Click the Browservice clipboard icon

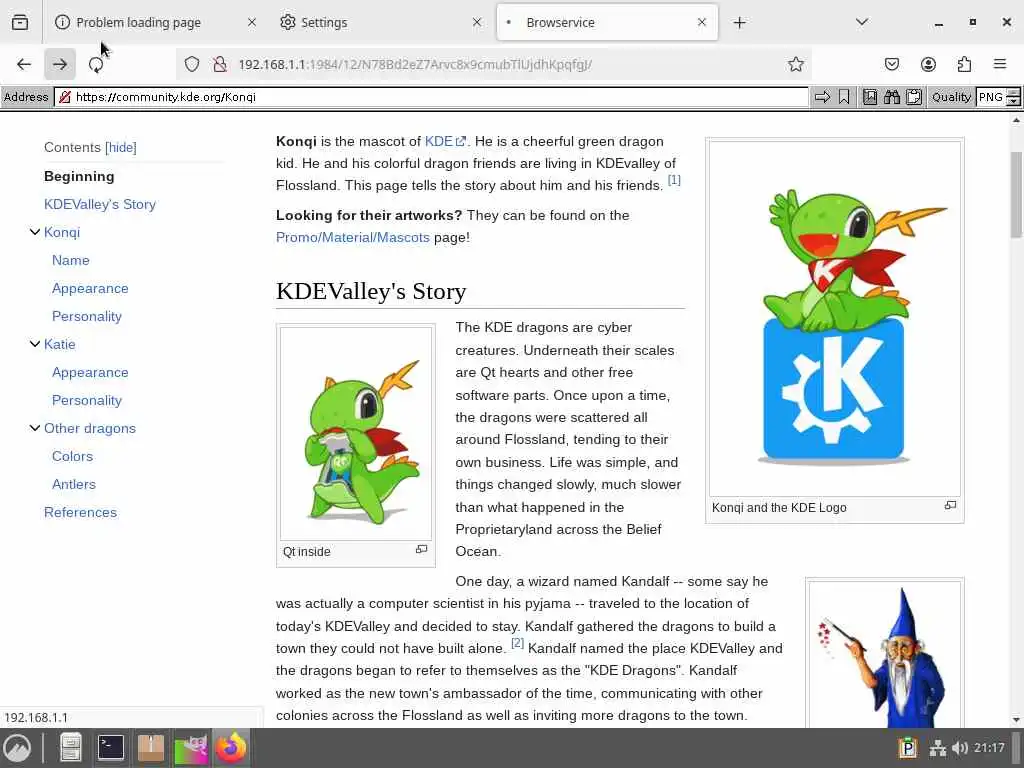(x=914, y=97)
